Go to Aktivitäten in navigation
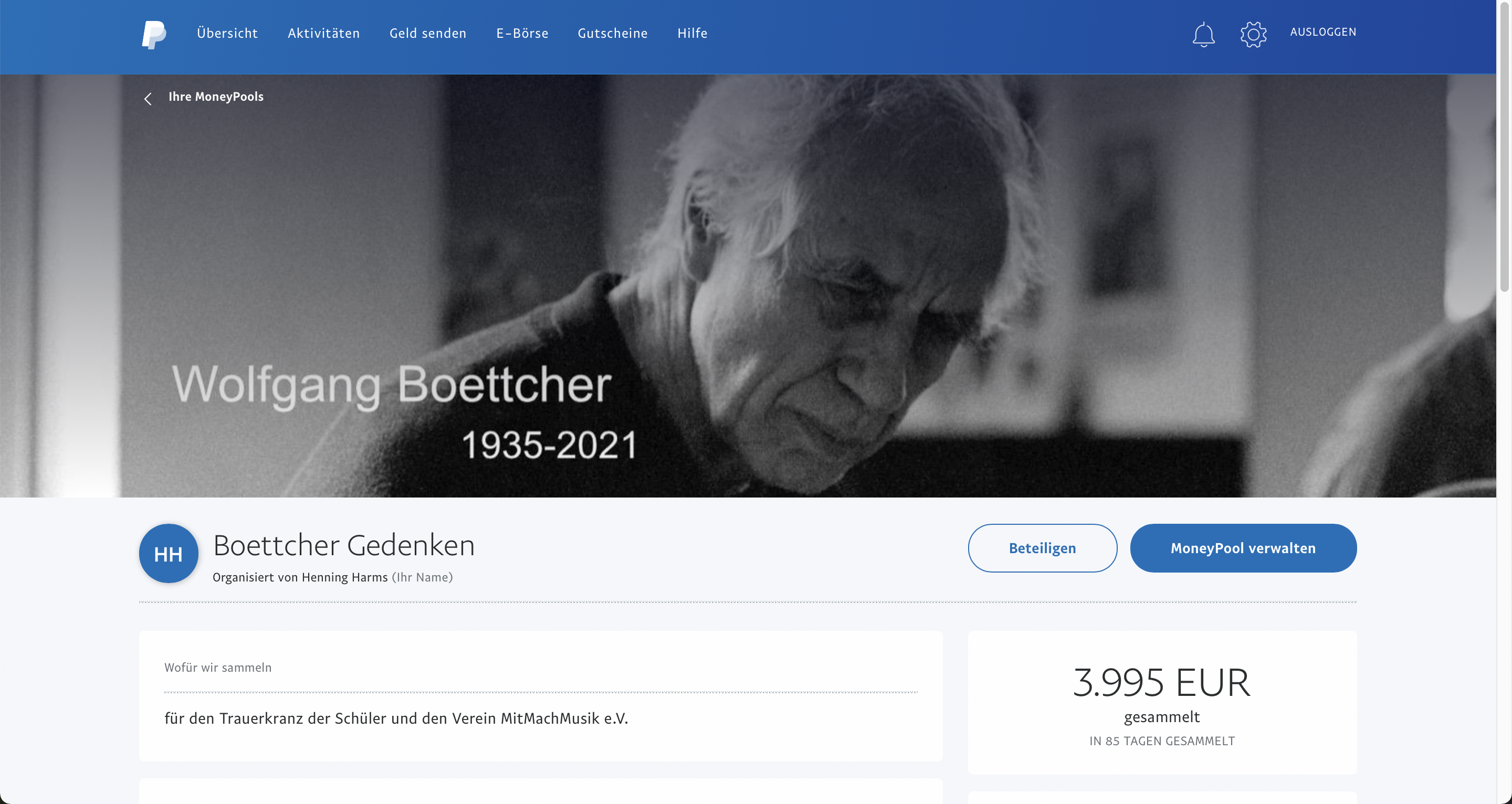Image resolution: width=1512 pixels, height=804 pixels. 323,34
